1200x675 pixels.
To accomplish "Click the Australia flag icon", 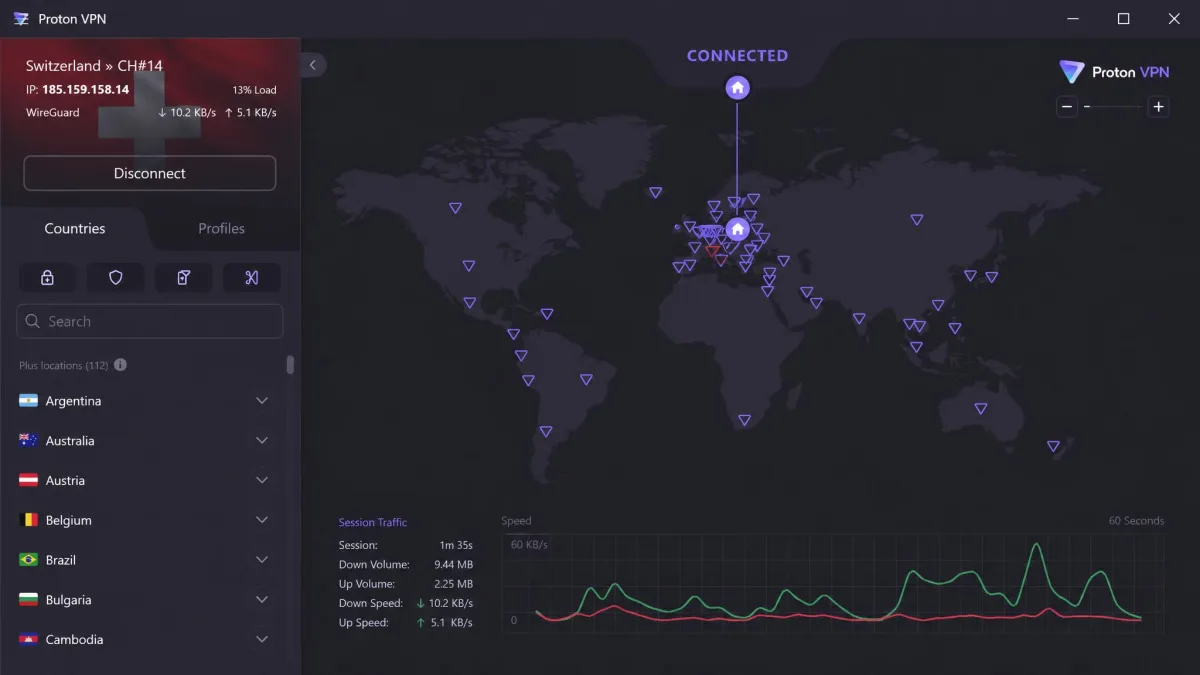I will pos(29,441).
